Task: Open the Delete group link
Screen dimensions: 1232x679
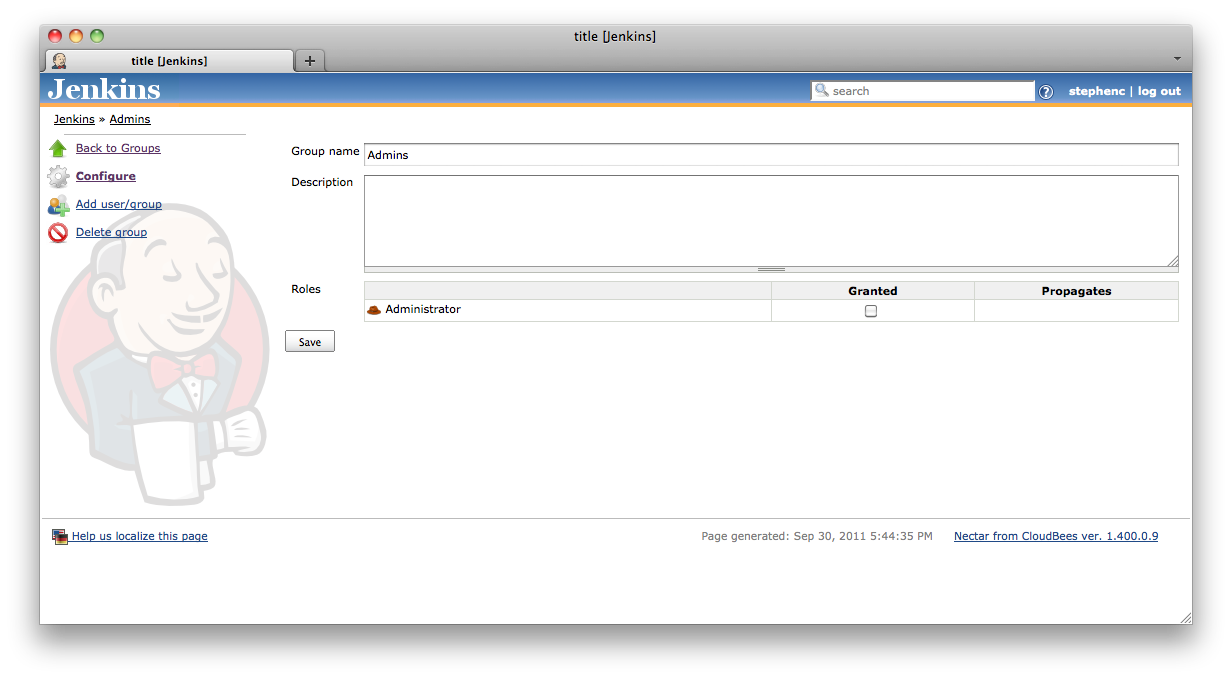Action: coord(111,232)
